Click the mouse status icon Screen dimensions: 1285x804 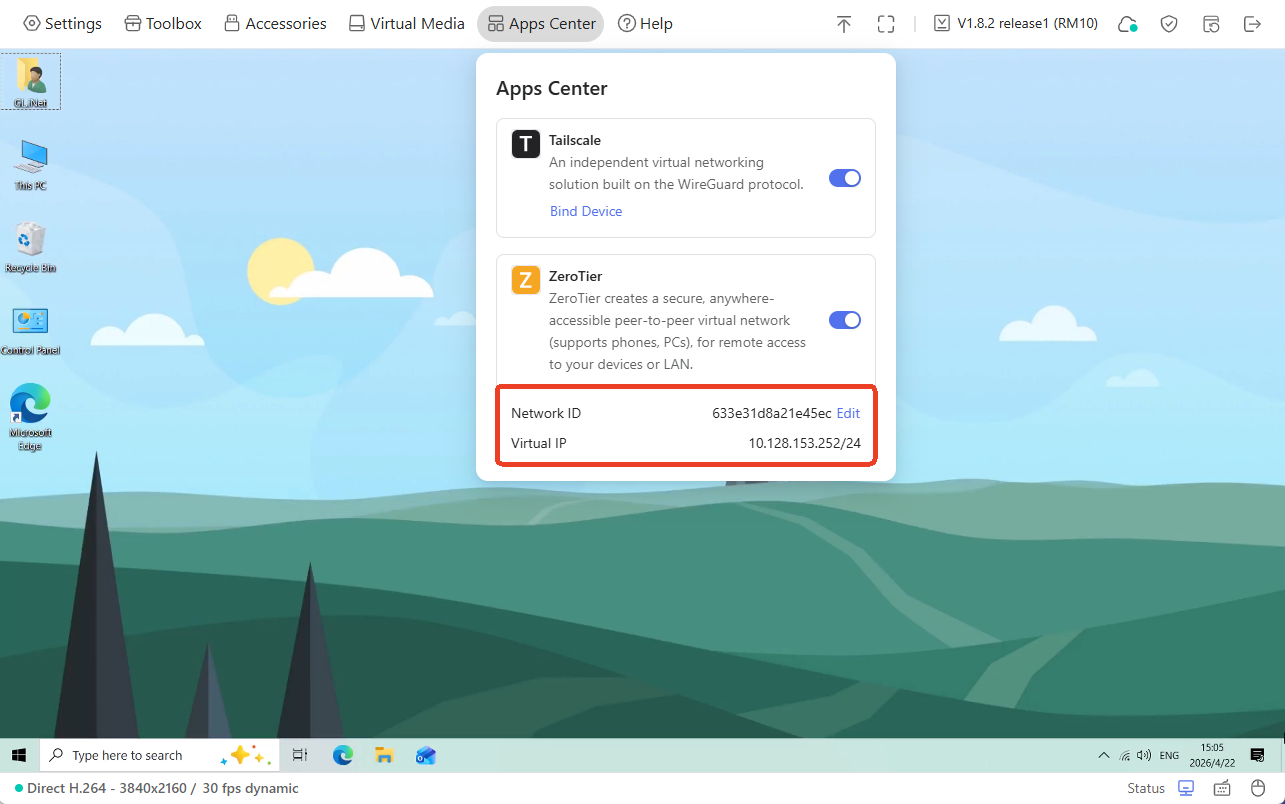coord(1258,788)
